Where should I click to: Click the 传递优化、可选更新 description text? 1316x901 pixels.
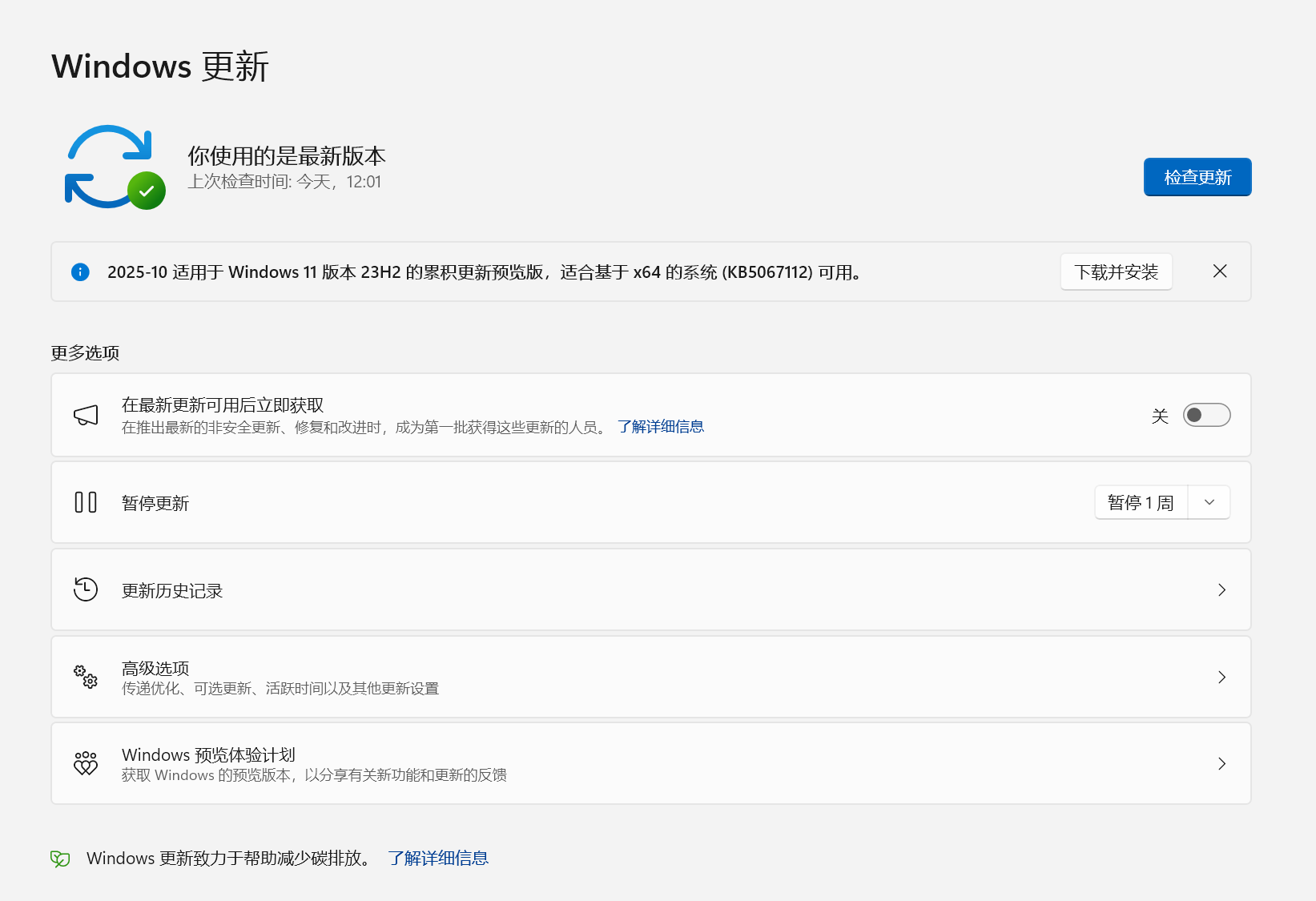(x=280, y=689)
